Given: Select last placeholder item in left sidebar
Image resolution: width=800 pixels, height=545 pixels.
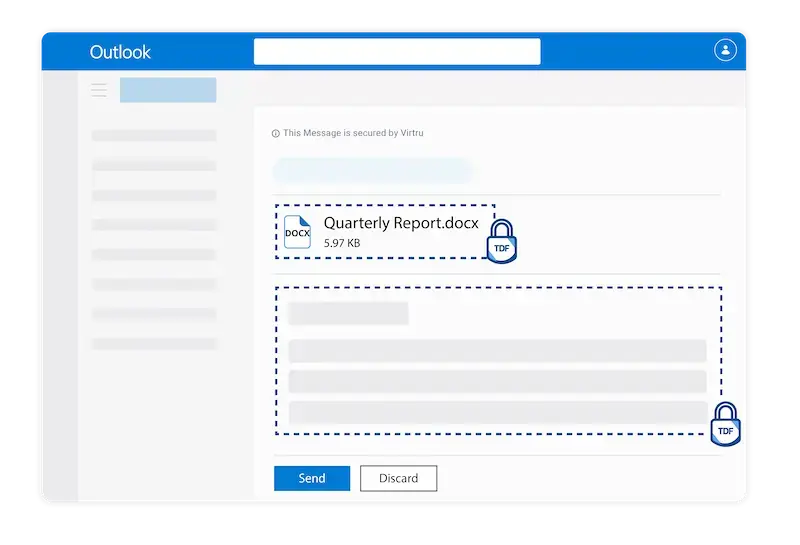Looking at the screenshot, I should tap(154, 343).
